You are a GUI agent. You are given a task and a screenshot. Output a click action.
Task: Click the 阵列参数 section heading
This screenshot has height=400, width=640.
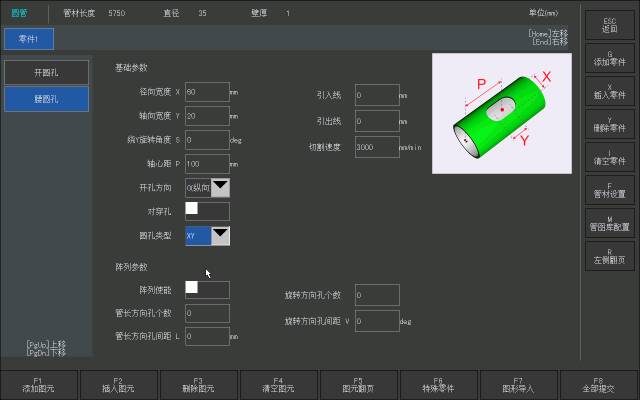point(131,267)
